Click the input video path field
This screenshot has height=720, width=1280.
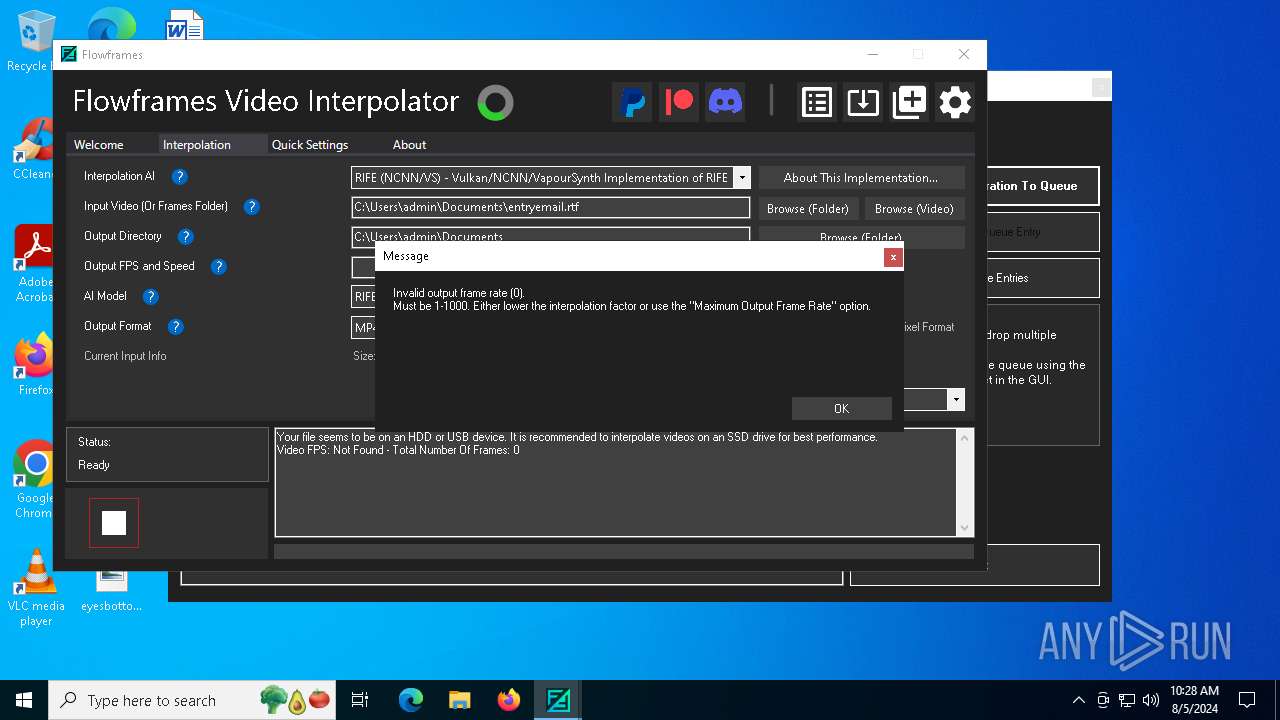point(551,207)
